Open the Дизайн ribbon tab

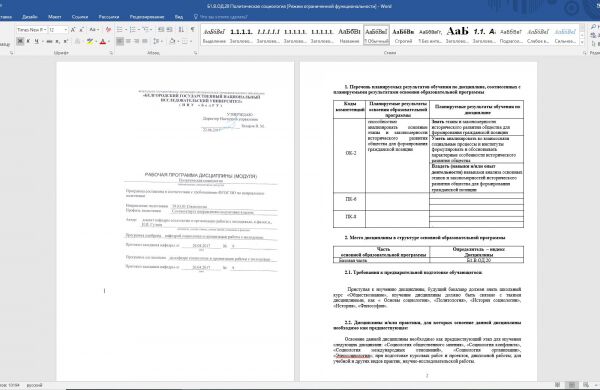pyautogui.click(x=29, y=17)
